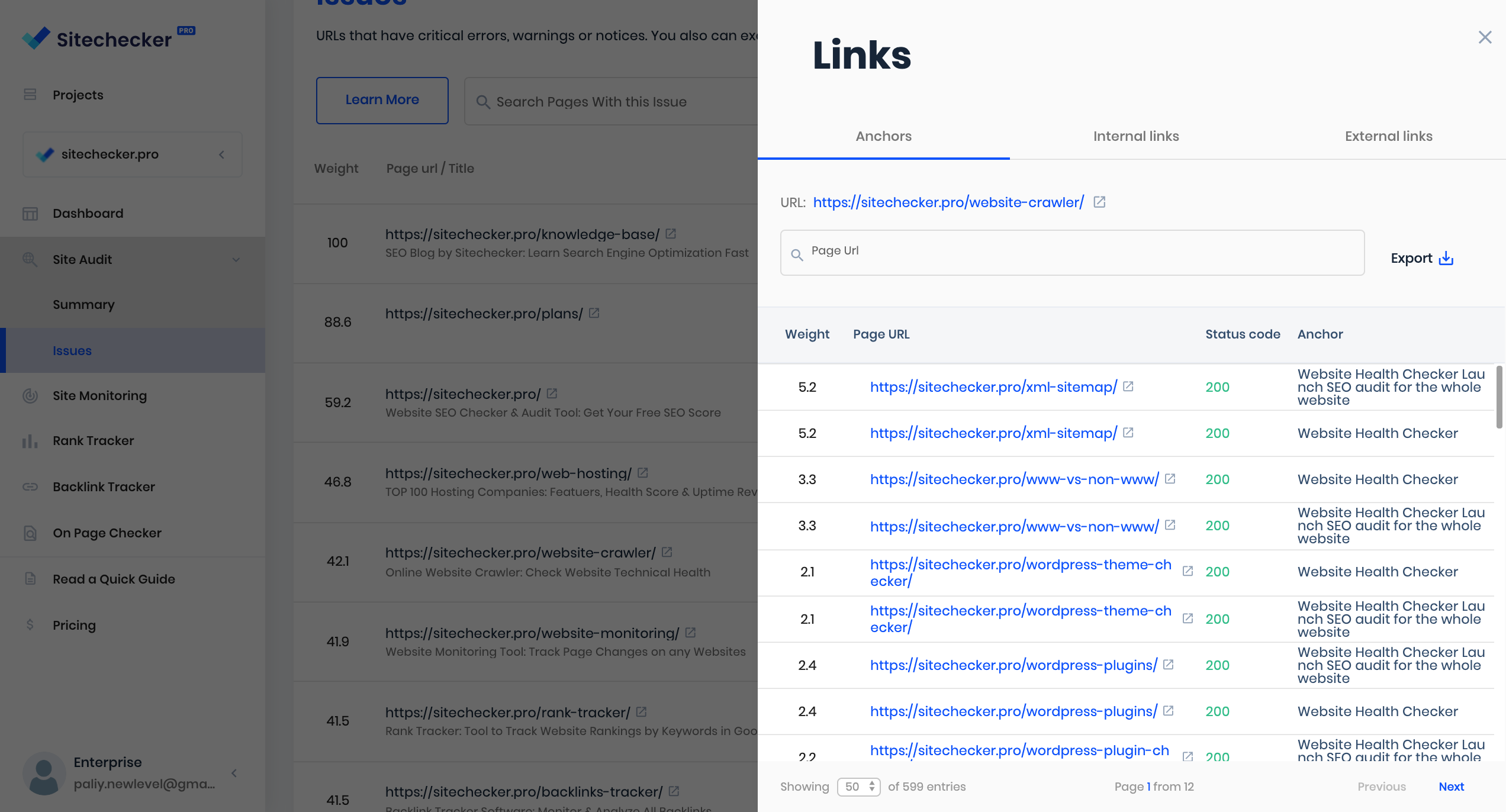This screenshot has width=1506, height=812.
Task: Open the Rank Tracker menu item
Action: coord(94,441)
